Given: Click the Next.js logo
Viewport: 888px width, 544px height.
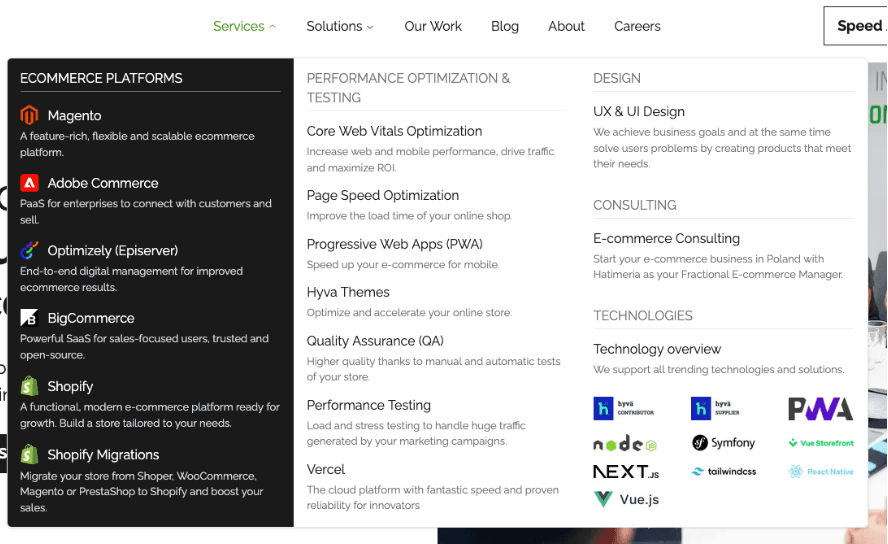Looking at the screenshot, I should 626,471.
